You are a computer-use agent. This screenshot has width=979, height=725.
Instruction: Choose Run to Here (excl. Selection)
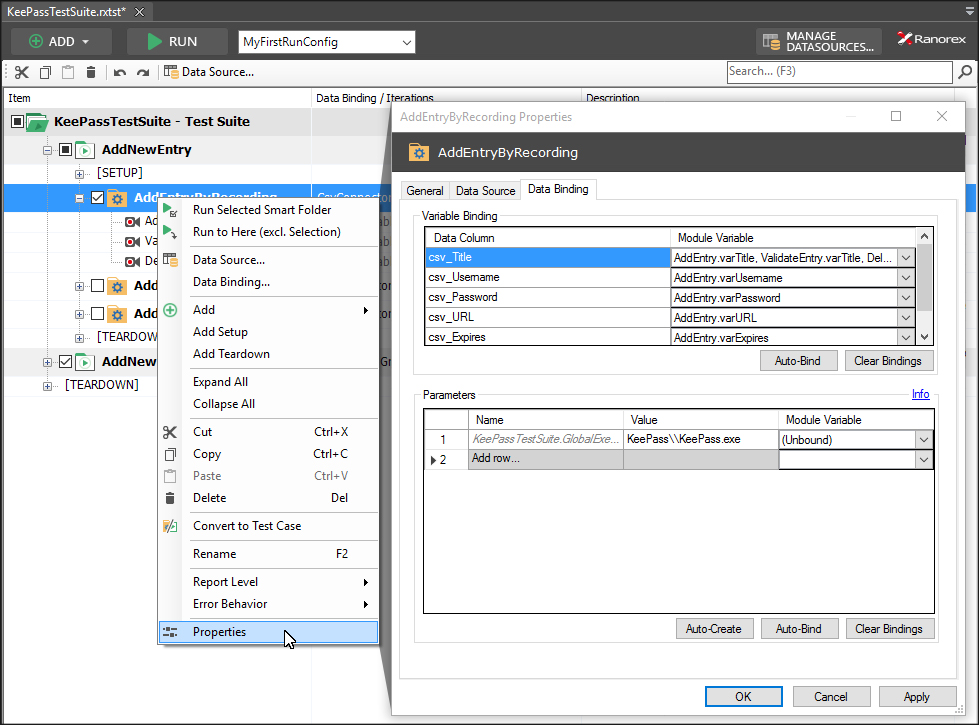coord(268,232)
